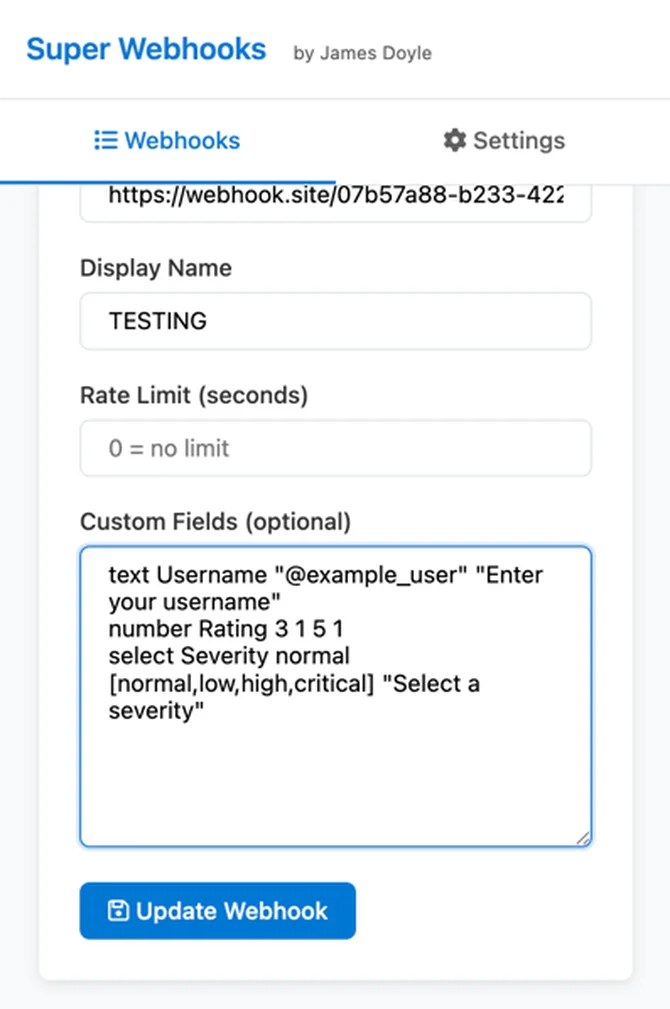This screenshot has width=670, height=1009.
Task: Open the Super Webhooks heading link
Action: pyautogui.click(x=146, y=49)
